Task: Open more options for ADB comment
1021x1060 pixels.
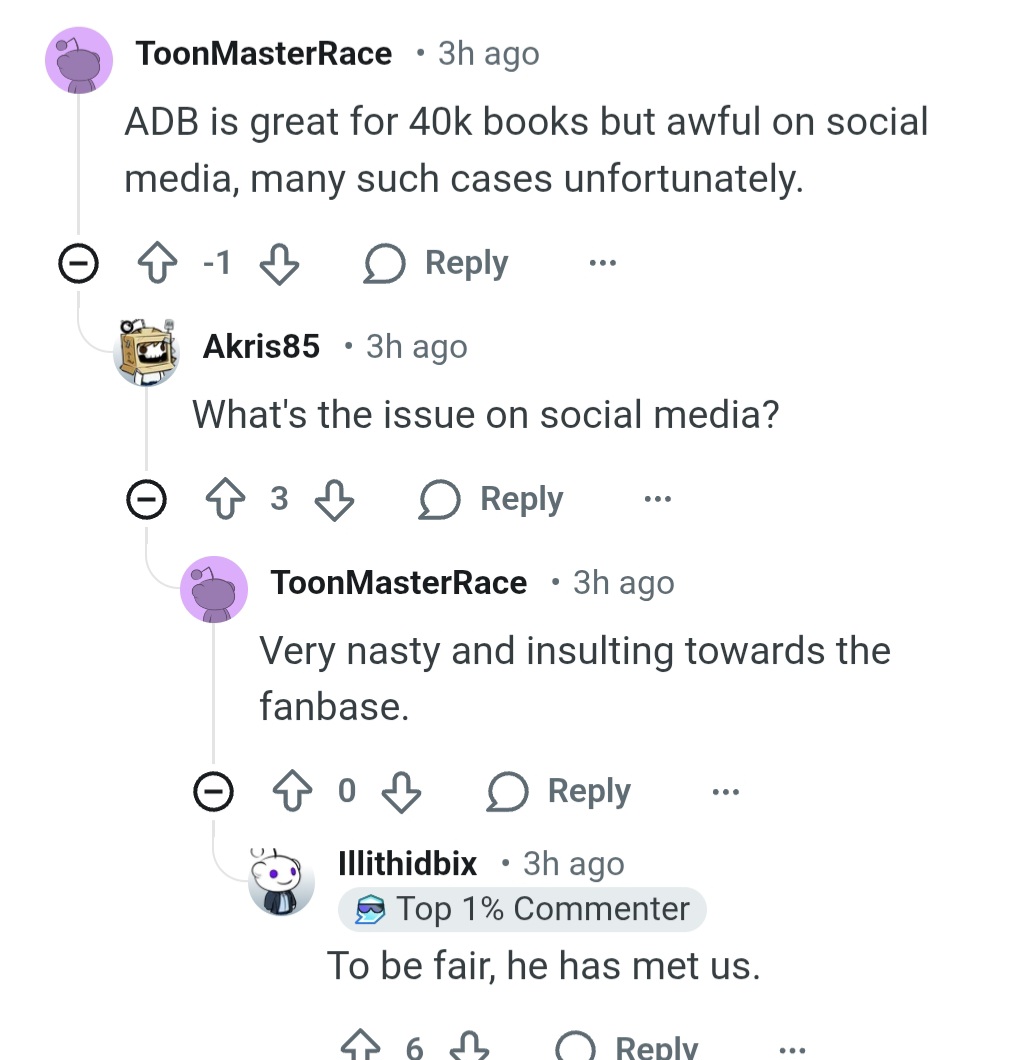Action: pyautogui.click(x=602, y=264)
